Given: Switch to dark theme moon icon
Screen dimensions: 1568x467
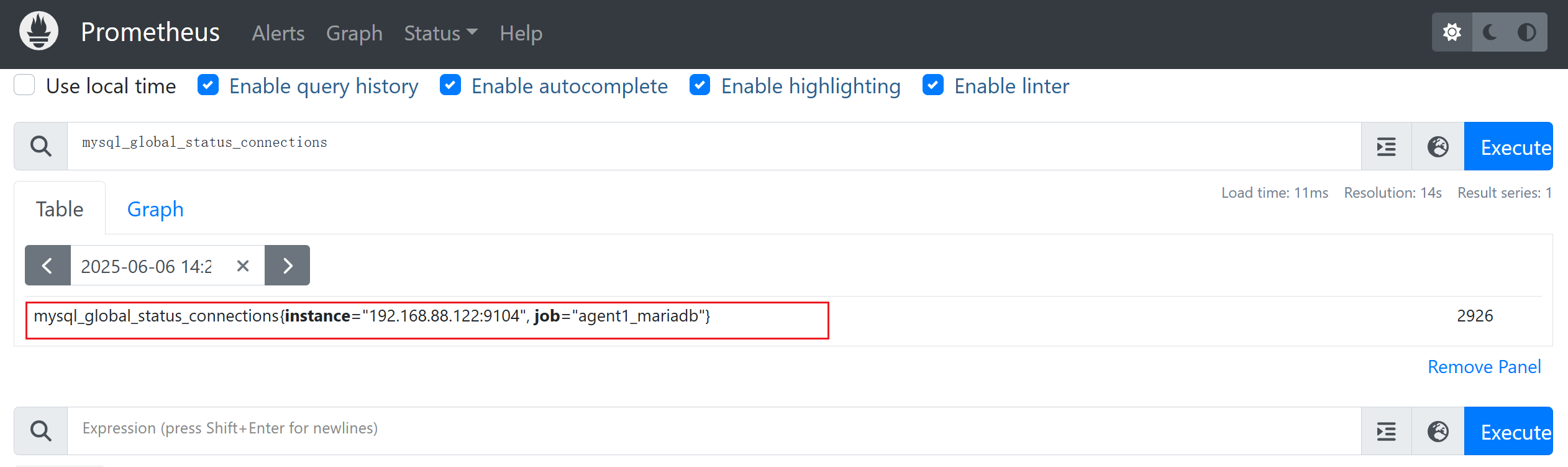Looking at the screenshot, I should (1490, 32).
